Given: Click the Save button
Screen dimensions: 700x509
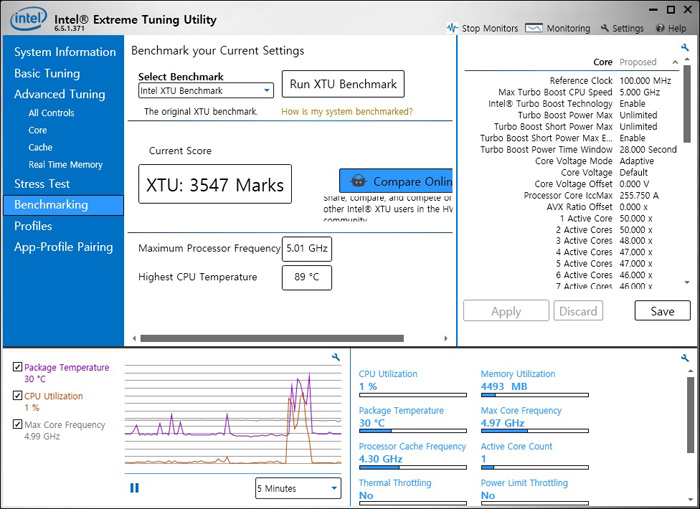Looking at the screenshot, I should pos(662,311).
